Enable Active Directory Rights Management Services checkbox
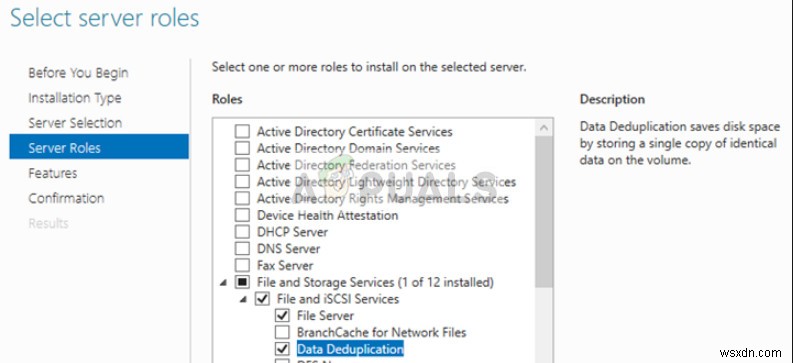This screenshot has height=363, width=793. (x=243, y=199)
